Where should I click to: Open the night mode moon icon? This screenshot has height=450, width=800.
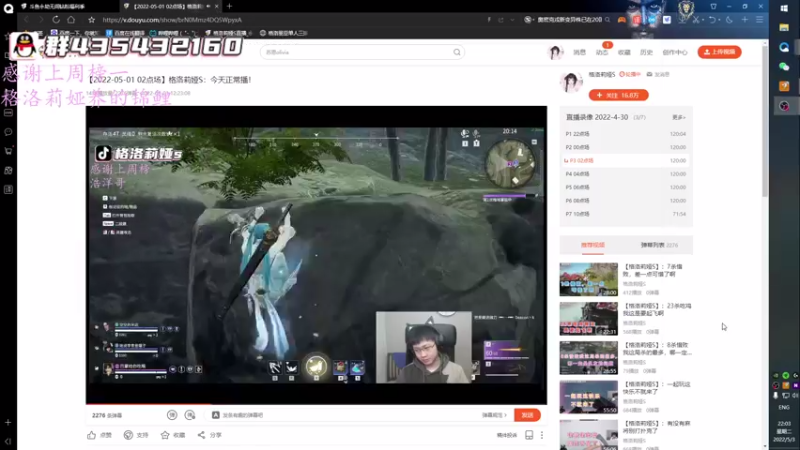(x=730, y=20)
